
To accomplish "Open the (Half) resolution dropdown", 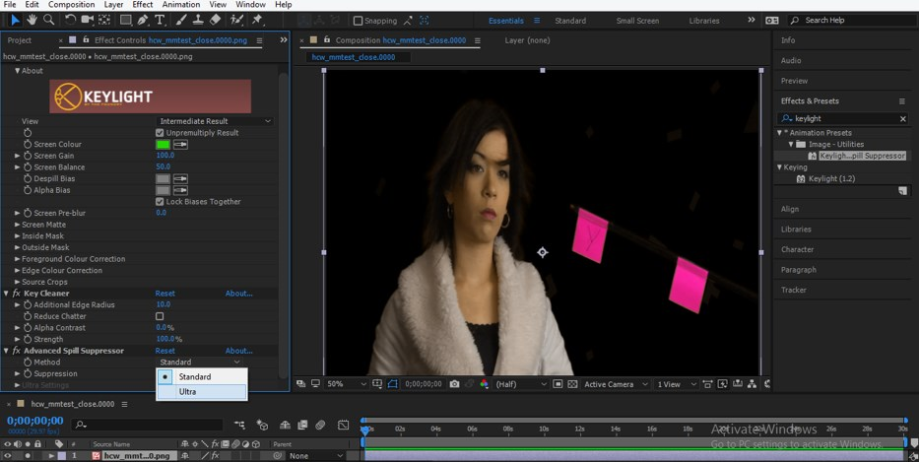I will coord(521,384).
